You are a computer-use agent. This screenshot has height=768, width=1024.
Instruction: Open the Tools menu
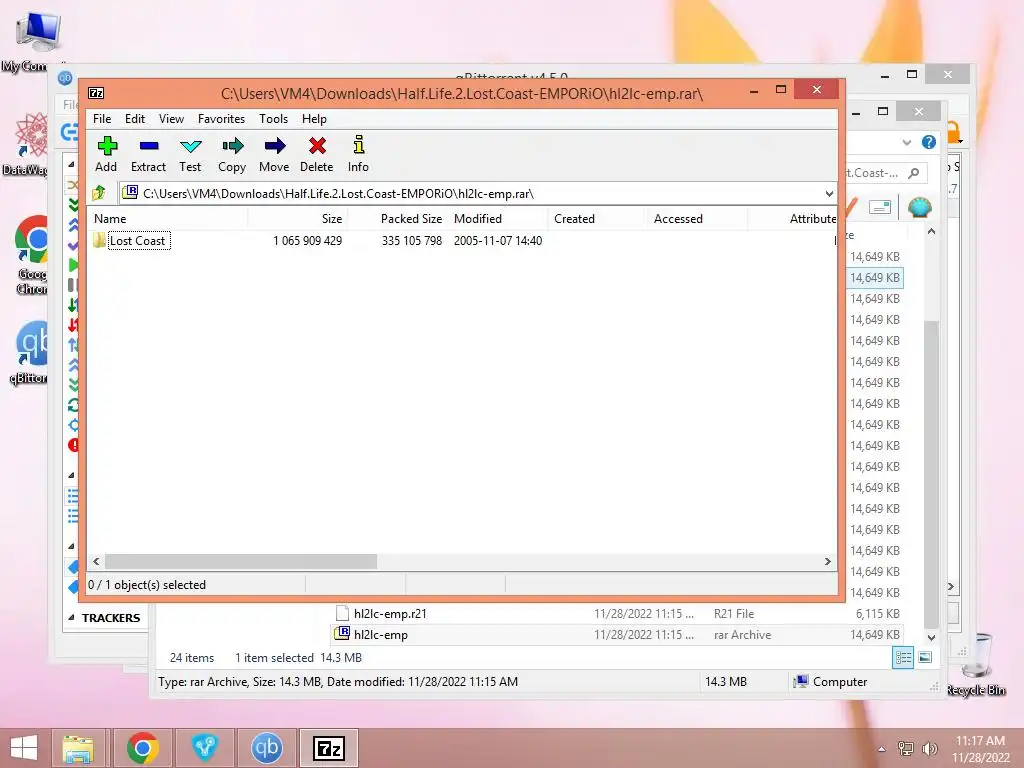(x=273, y=119)
